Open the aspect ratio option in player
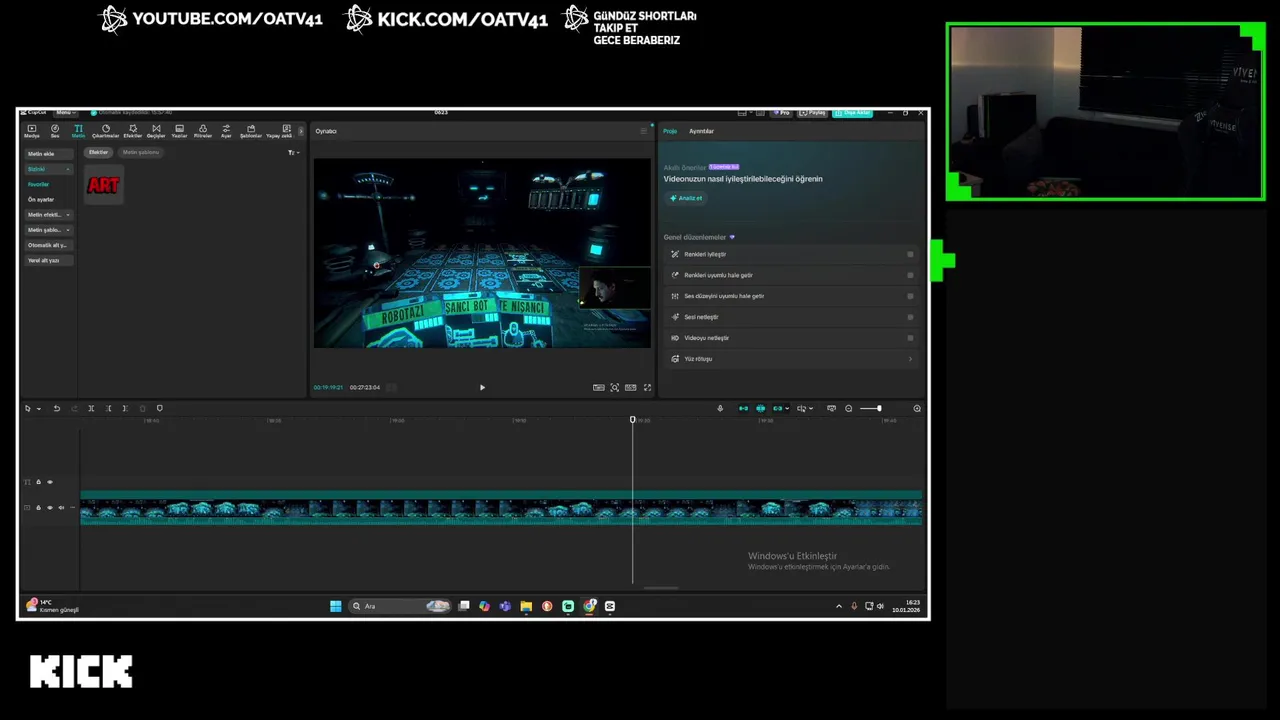Viewport: 1280px width, 720px height. click(631, 387)
